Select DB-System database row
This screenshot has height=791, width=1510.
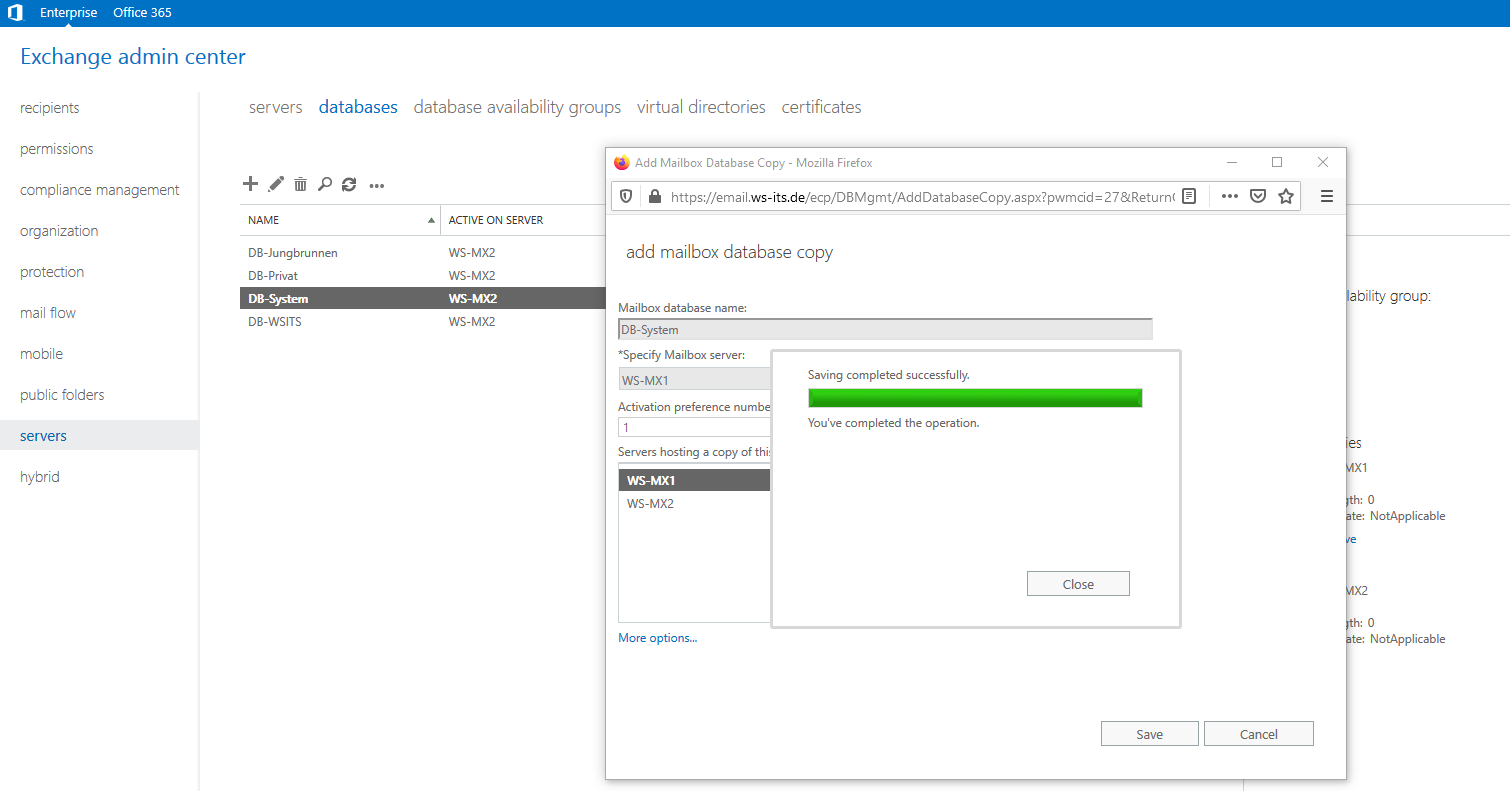[423, 299]
